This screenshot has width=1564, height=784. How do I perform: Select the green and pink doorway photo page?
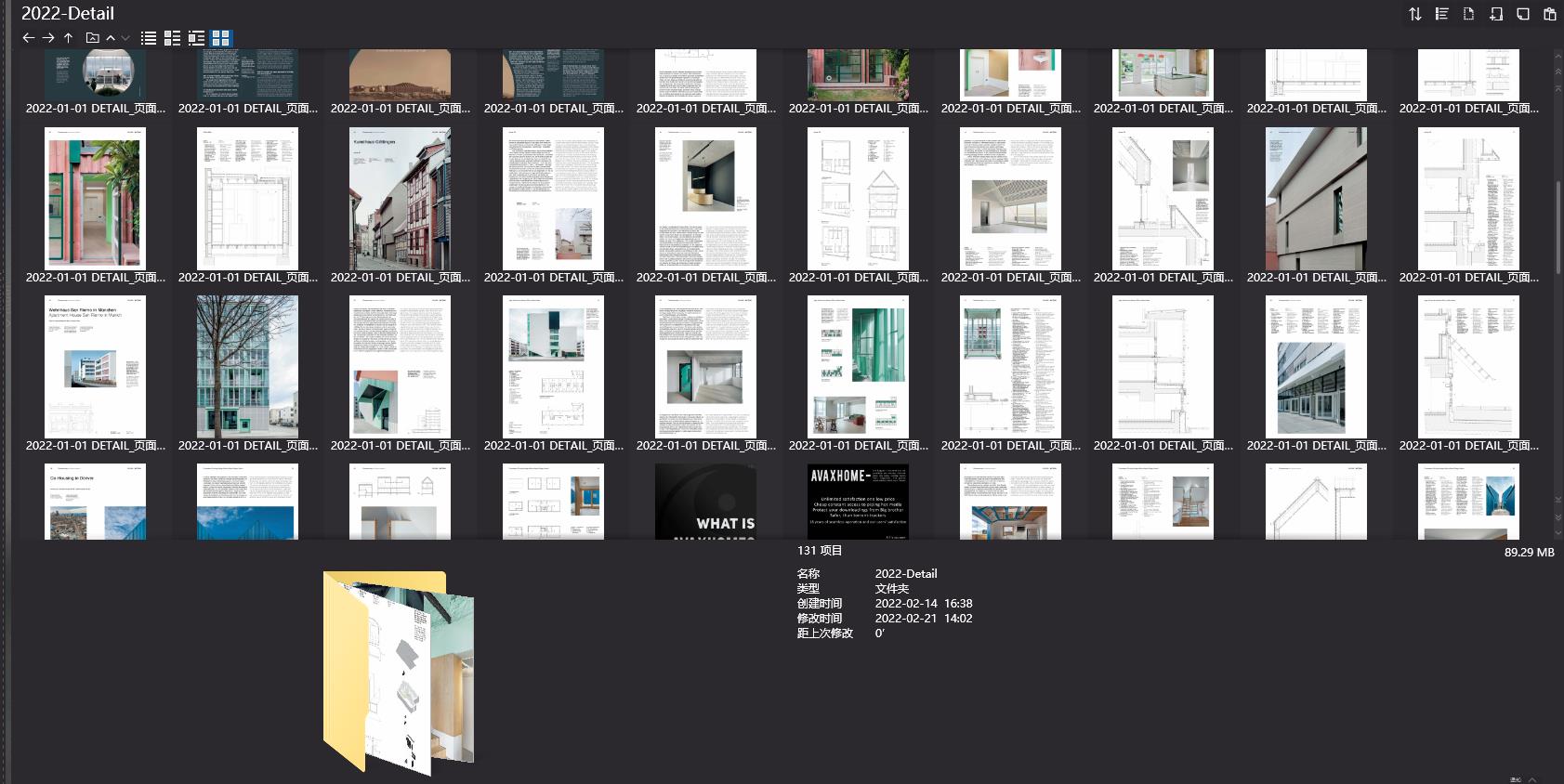95,199
